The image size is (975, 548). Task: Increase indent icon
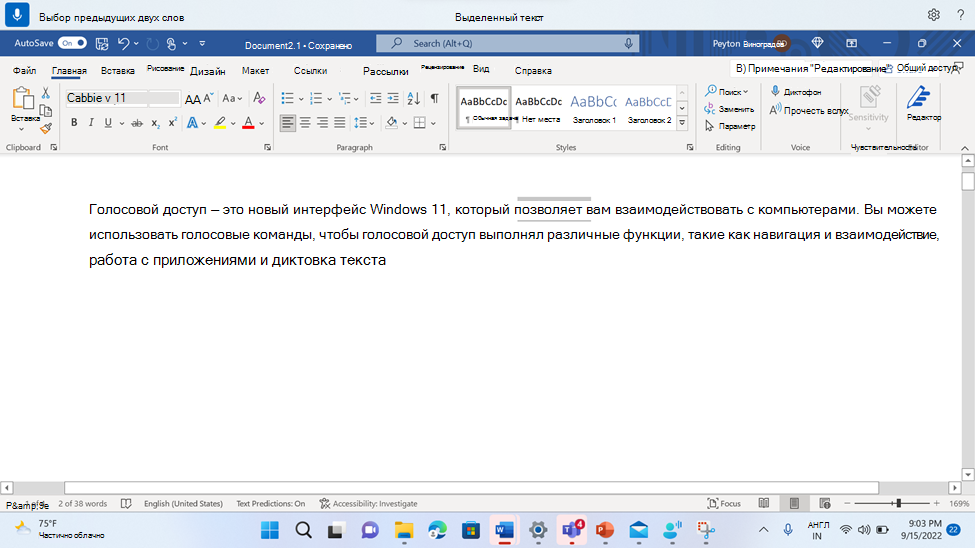393,98
